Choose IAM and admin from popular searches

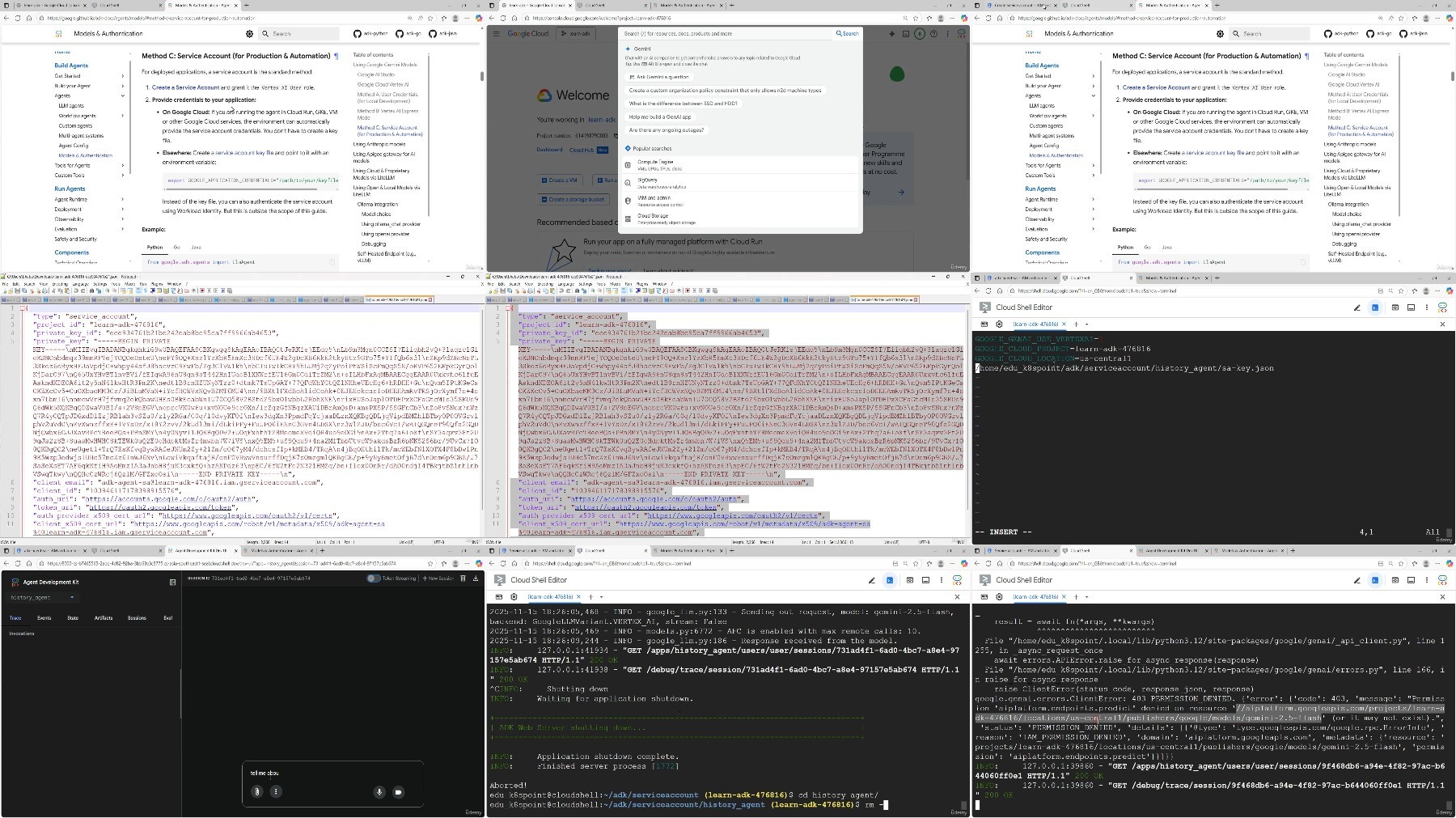[x=740, y=201]
